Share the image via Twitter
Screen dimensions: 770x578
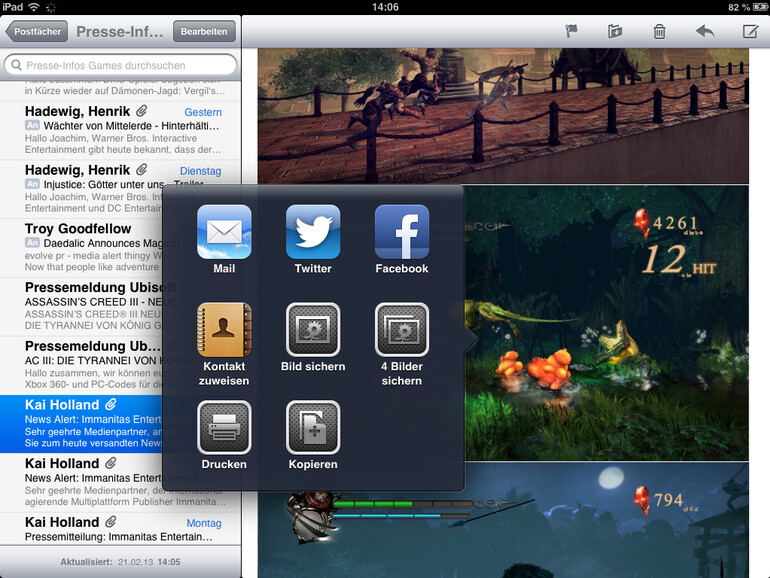click(313, 232)
